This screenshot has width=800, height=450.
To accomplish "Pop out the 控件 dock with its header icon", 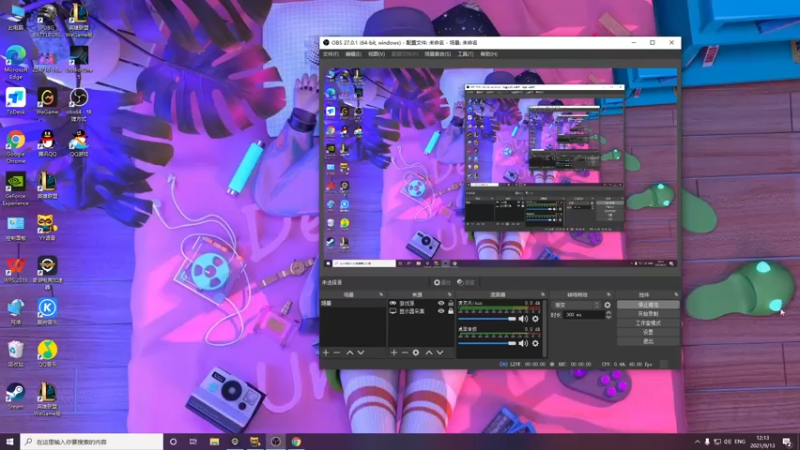I will (676, 294).
